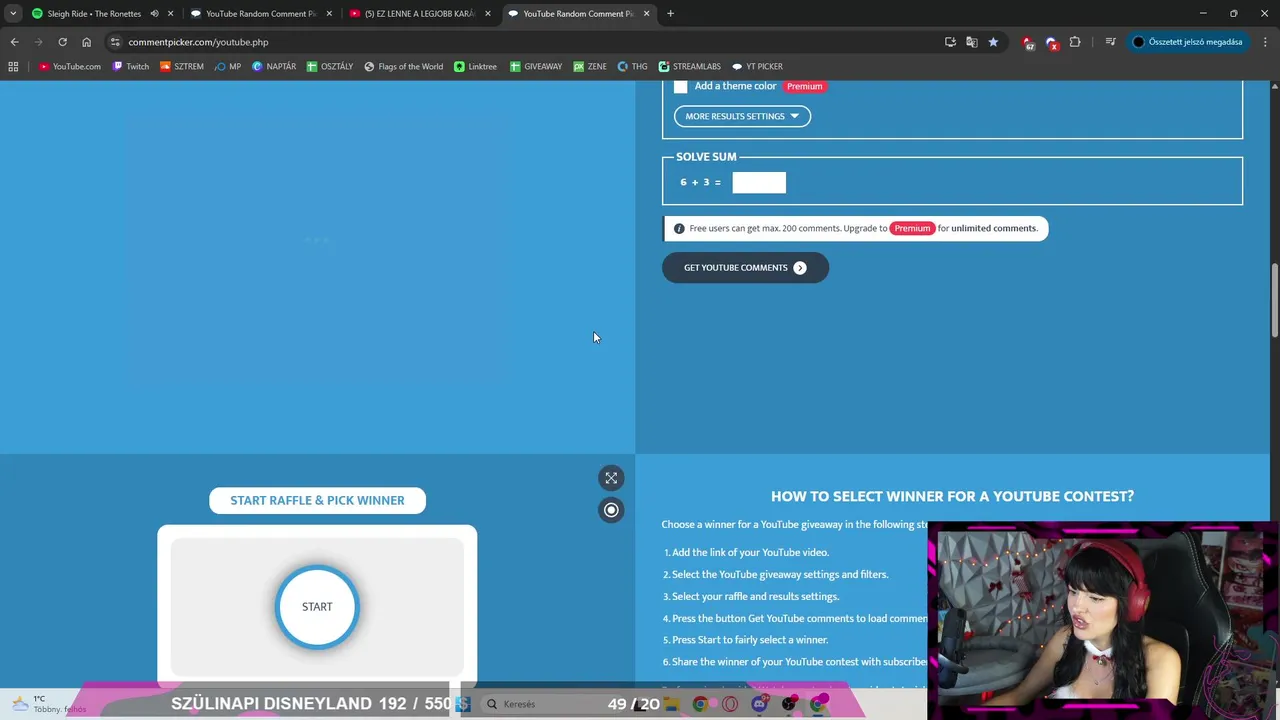This screenshot has height=720, width=1280.
Task: Open tab search dropdown arrow
Action: (x=13, y=14)
